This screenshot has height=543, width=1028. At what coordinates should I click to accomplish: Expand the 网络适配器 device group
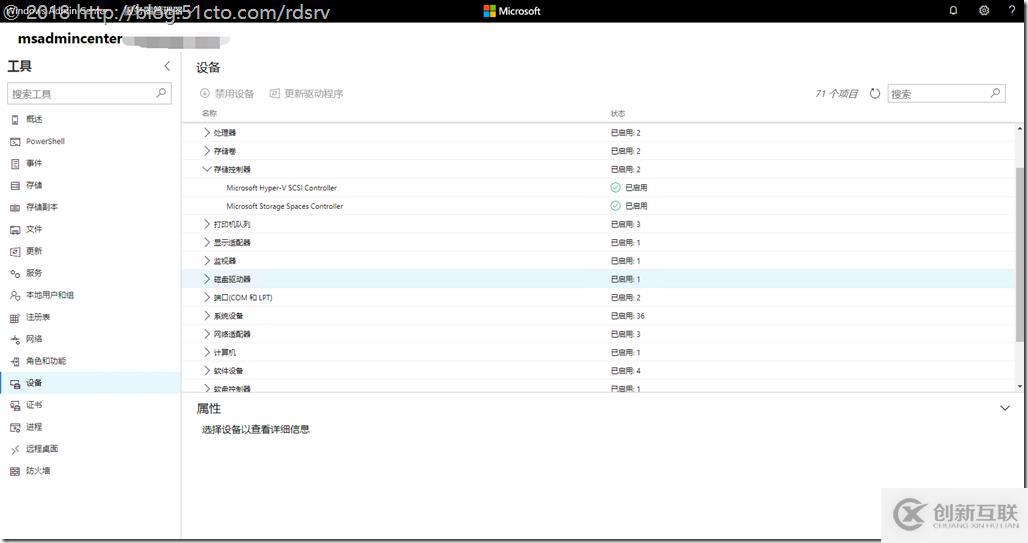(x=207, y=334)
